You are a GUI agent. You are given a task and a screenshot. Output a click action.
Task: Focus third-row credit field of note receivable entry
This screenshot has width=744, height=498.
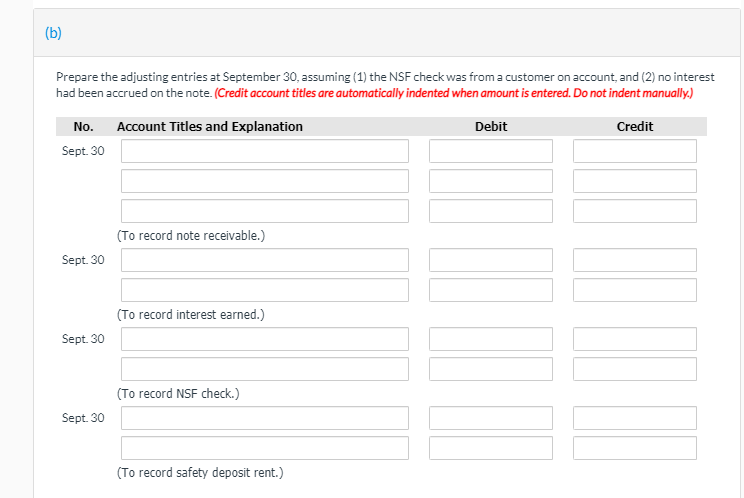635,211
